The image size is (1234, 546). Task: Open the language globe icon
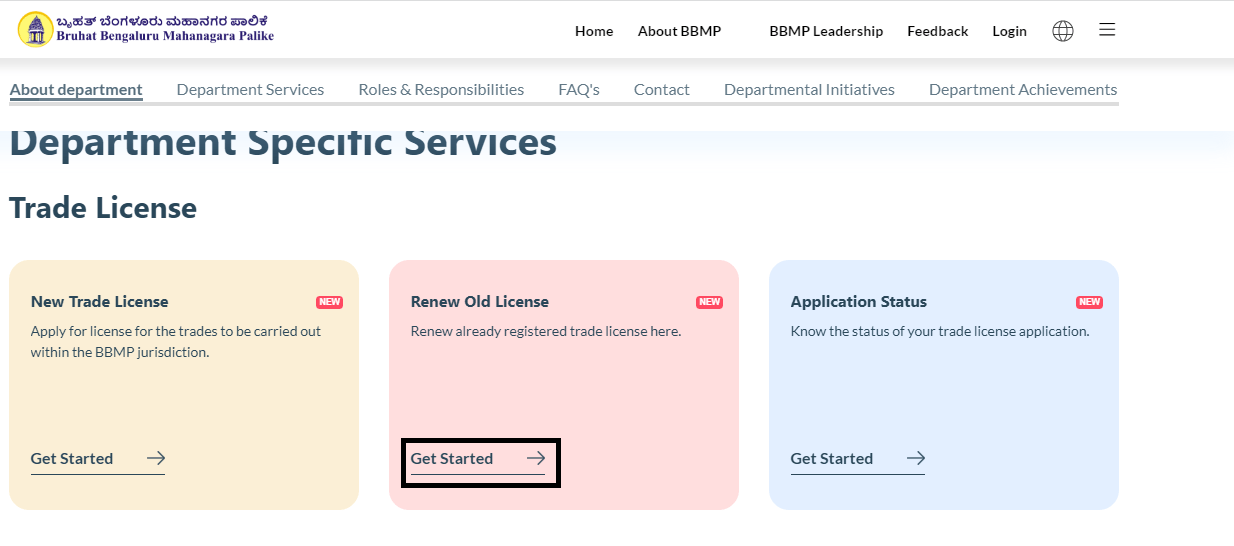[x=1063, y=31]
